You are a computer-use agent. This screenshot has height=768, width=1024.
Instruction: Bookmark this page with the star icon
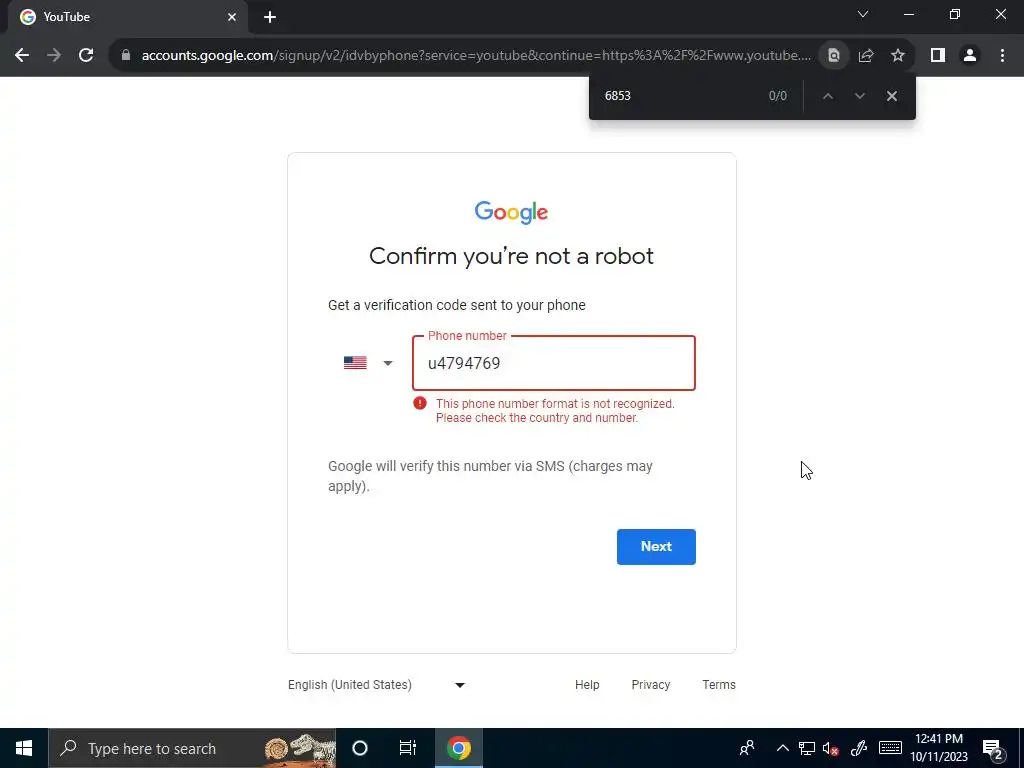pos(898,56)
